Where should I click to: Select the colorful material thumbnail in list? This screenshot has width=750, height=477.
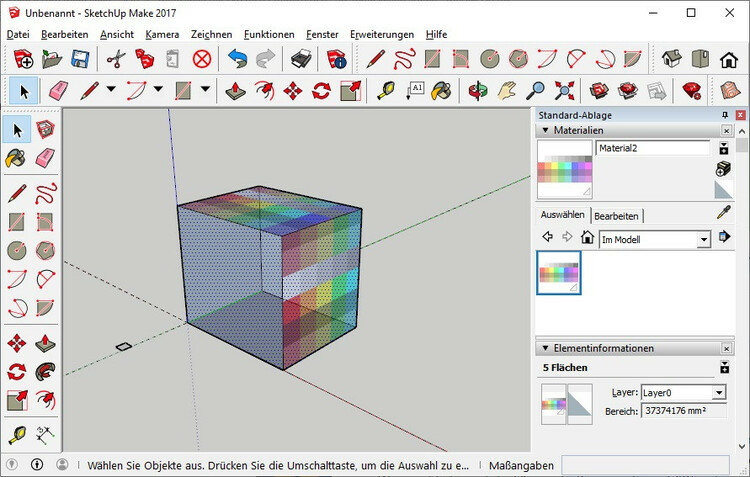(x=558, y=273)
